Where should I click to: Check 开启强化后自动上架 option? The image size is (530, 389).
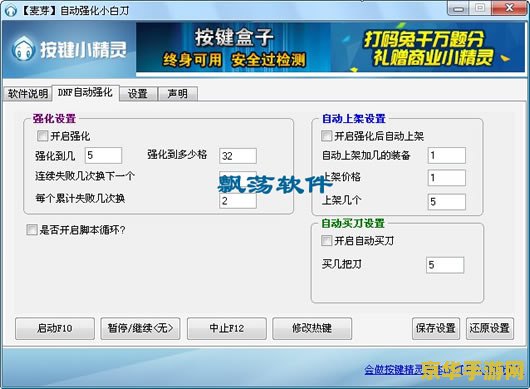coord(327,136)
